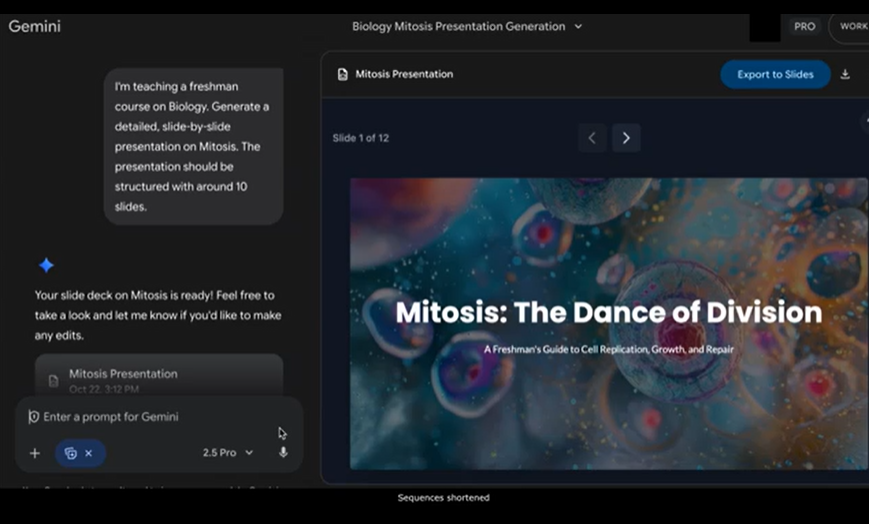Go to the next slide with the right arrow
The height and width of the screenshot is (524, 869).
coord(626,138)
